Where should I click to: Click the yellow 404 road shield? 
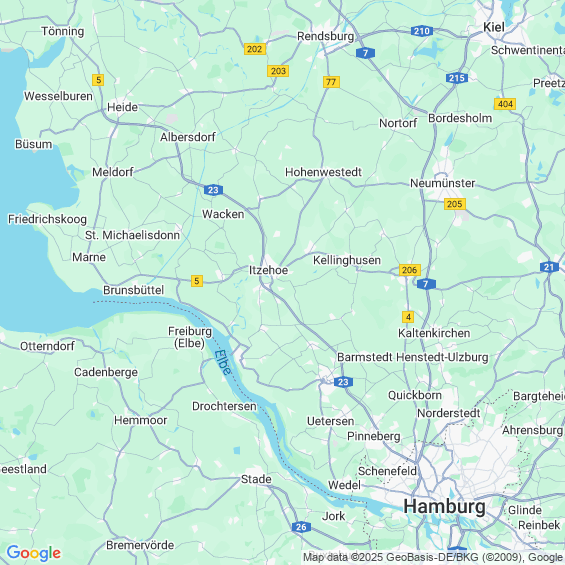click(505, 104)
